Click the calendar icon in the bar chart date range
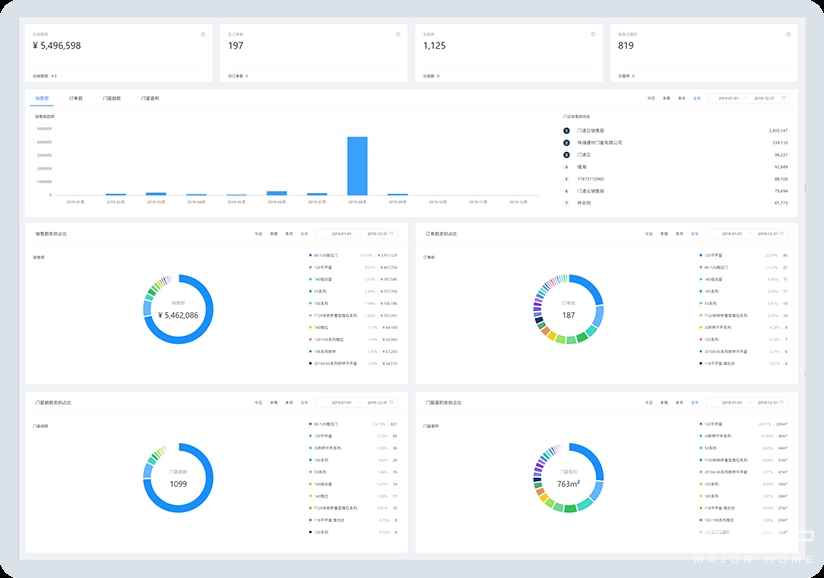The width and height of the screenshot is (824, 578). (783, 98)
